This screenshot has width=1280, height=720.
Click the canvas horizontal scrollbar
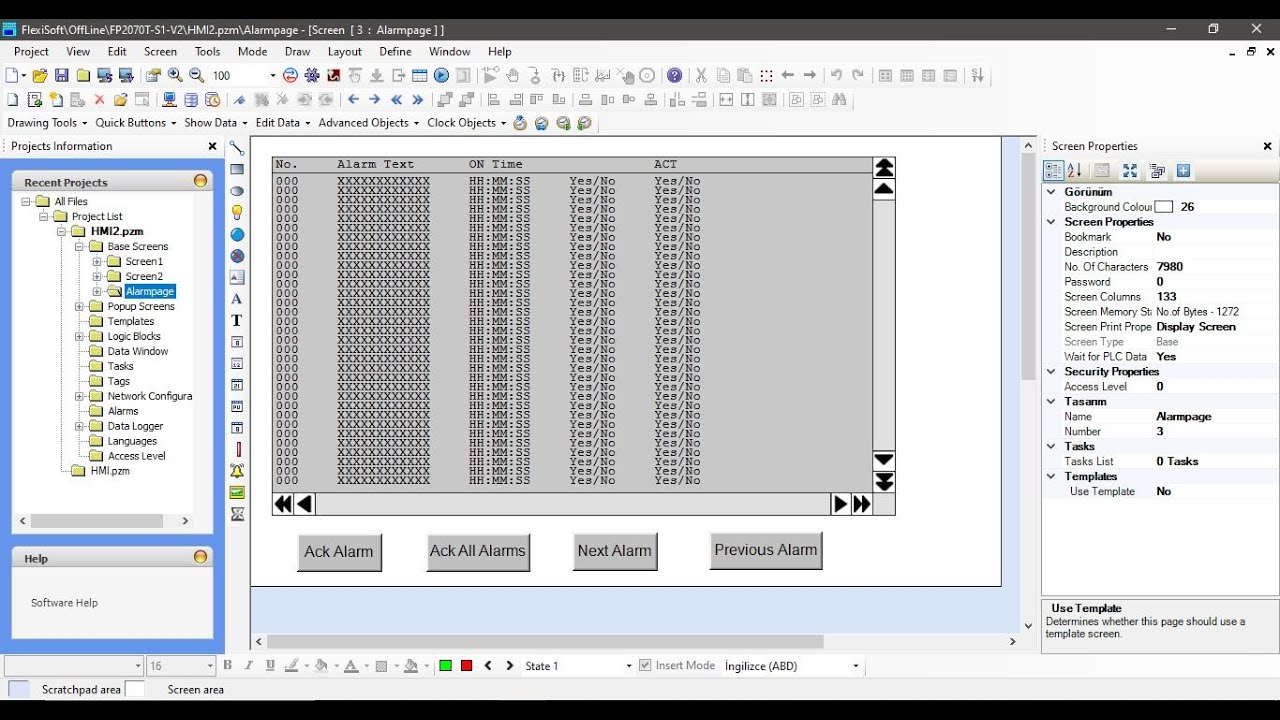click(545, 642)
